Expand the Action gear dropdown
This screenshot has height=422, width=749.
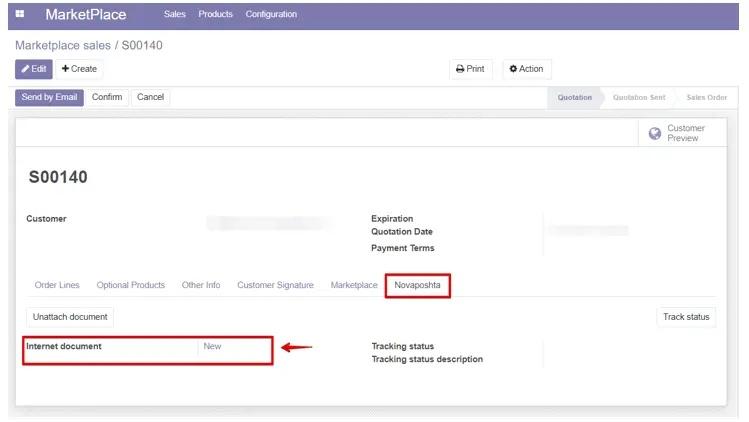[526, 69]
